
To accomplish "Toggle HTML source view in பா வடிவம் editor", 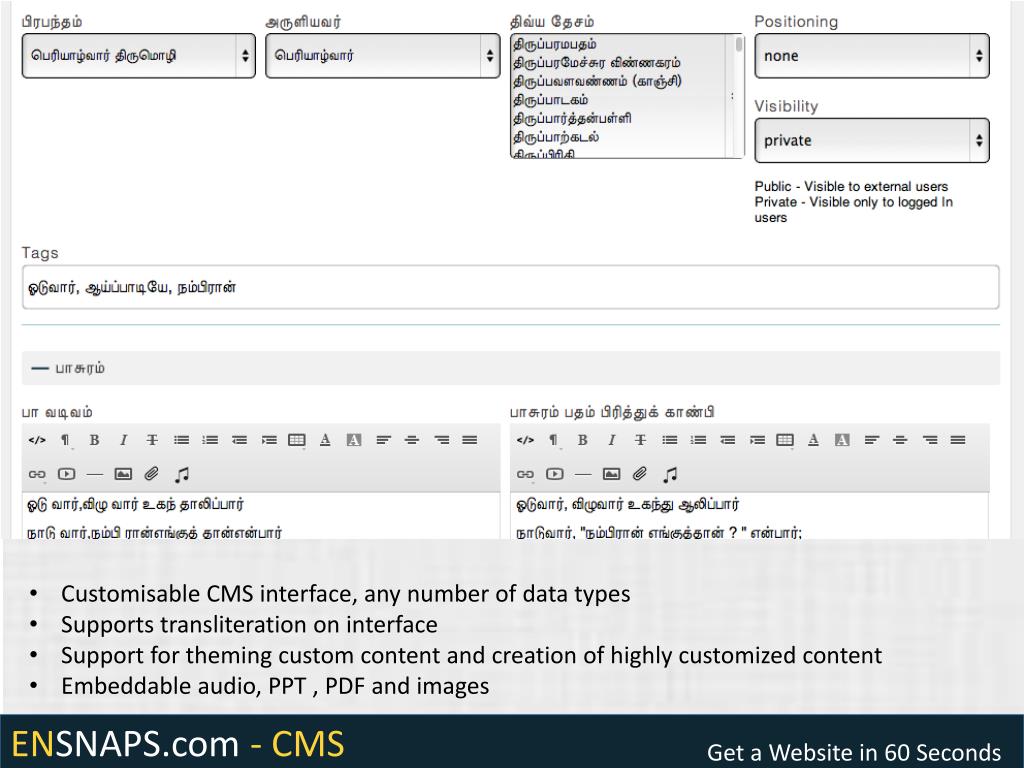I will point(37,440).
